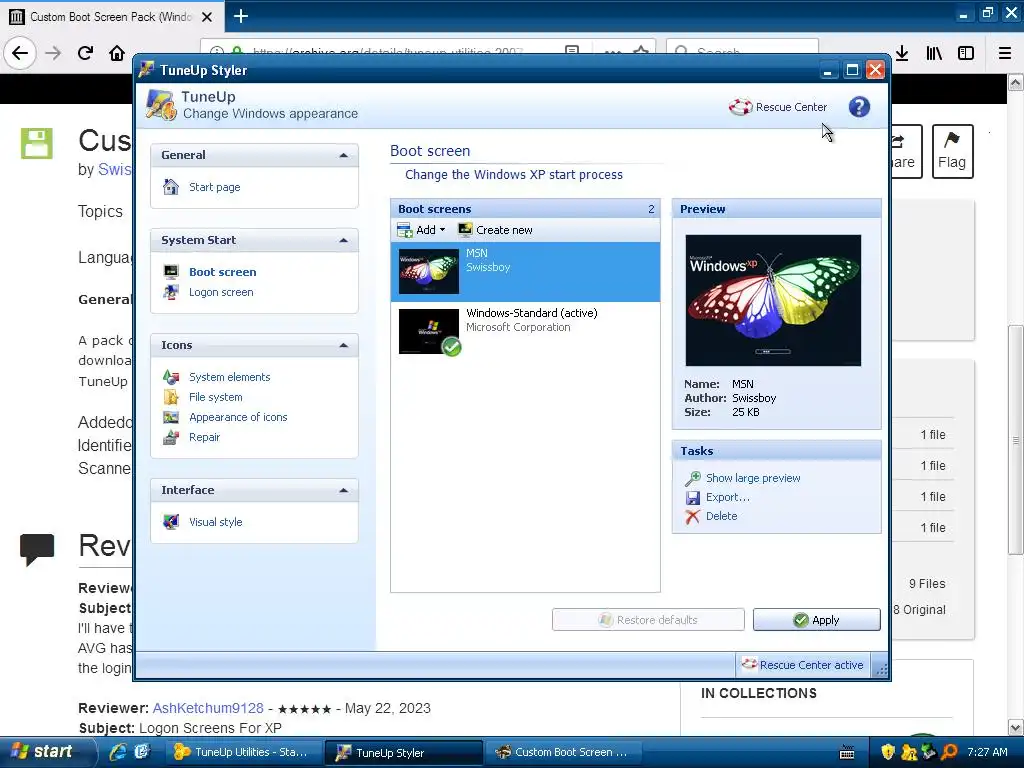1024x768 pixels.
Task: Select Boot screen in System Start
Action: click(222, 272)
